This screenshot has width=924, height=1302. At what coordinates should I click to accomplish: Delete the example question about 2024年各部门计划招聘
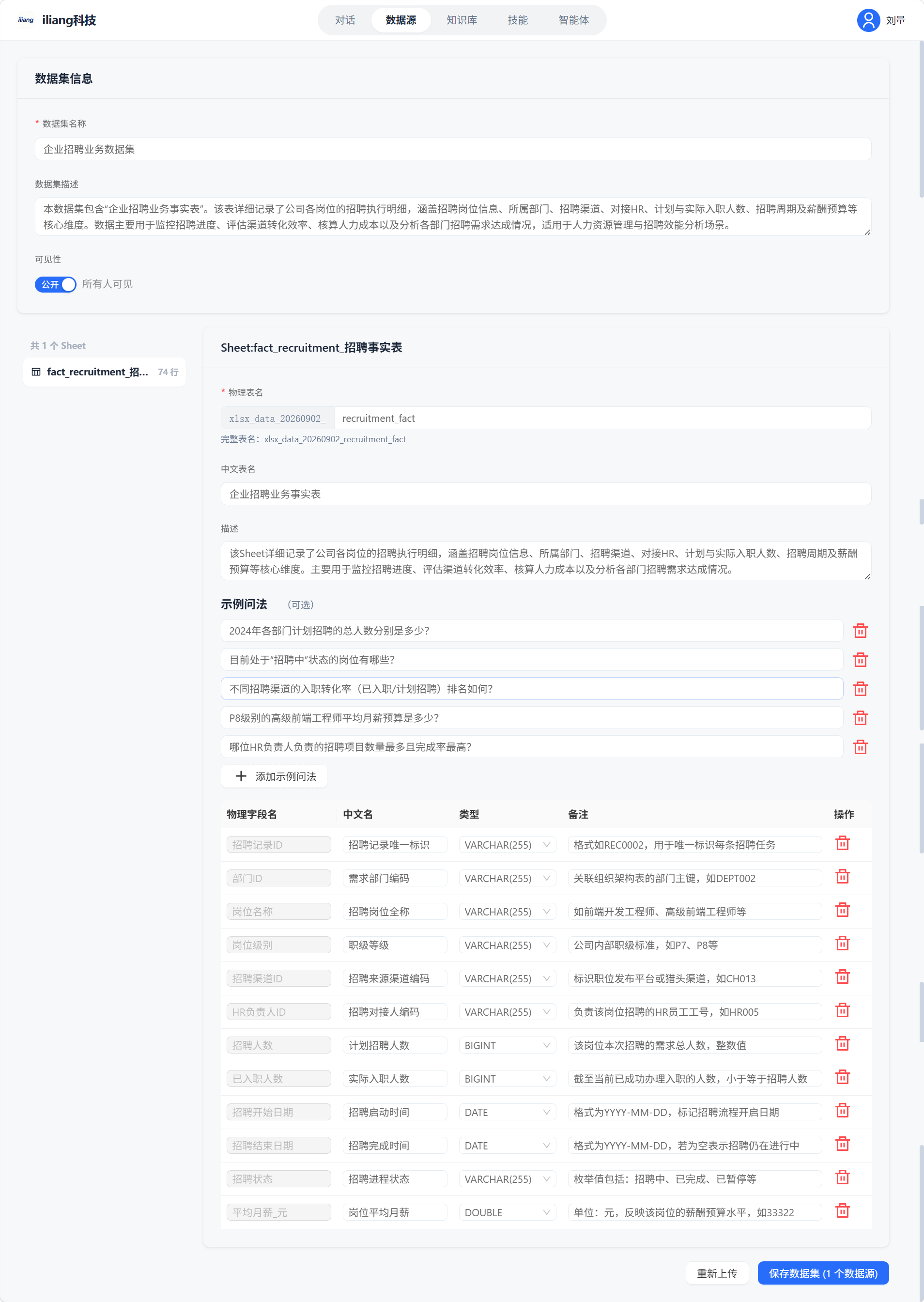[x=860, y=631]
